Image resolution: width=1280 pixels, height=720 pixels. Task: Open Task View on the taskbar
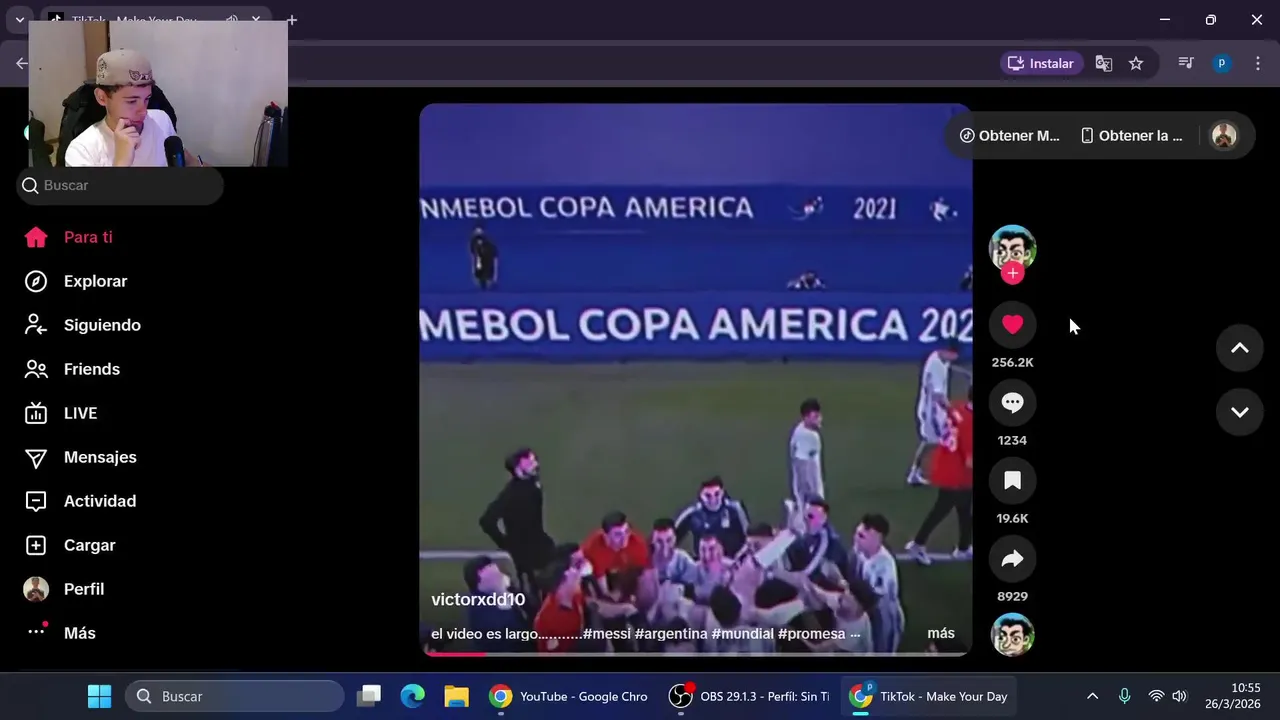[x=369, y=696]
